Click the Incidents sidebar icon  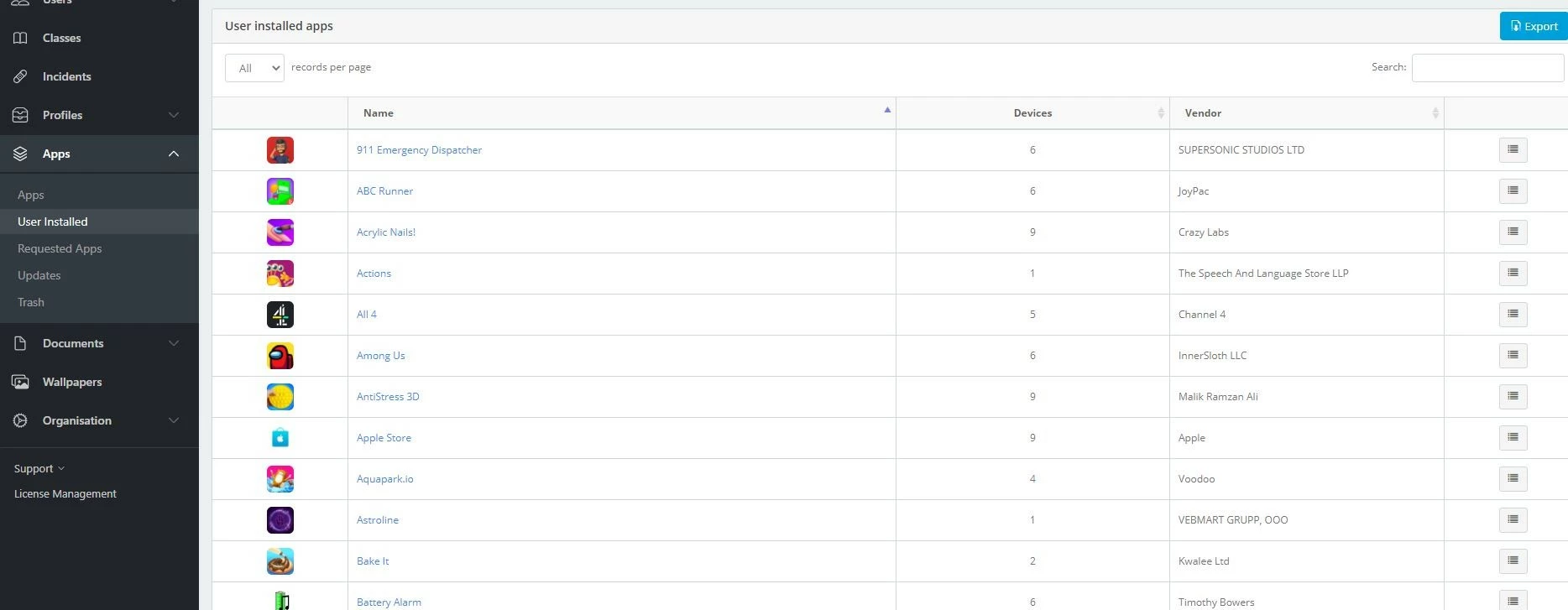tap(20, 76)
